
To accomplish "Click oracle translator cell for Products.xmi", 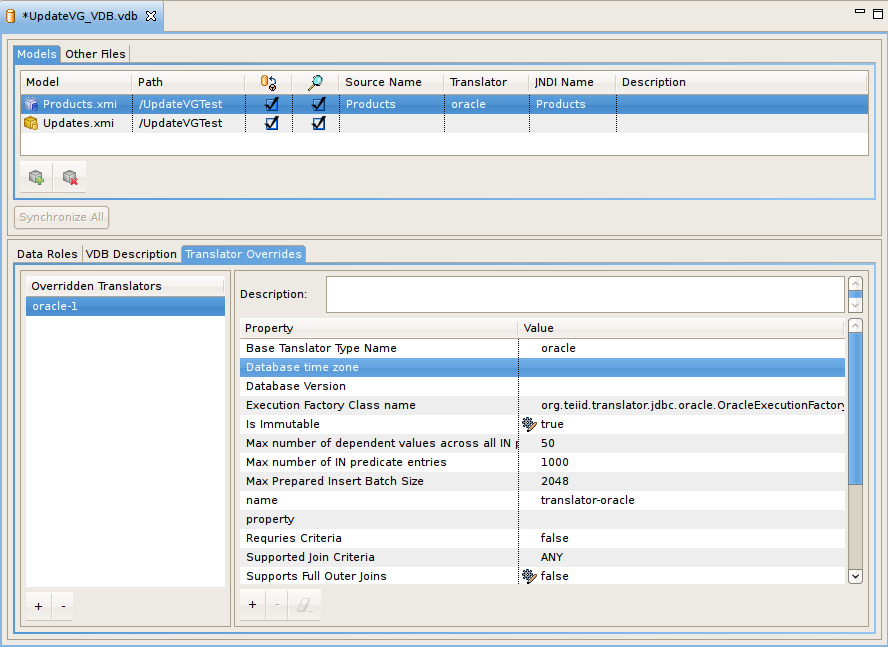I will [486, 104].
